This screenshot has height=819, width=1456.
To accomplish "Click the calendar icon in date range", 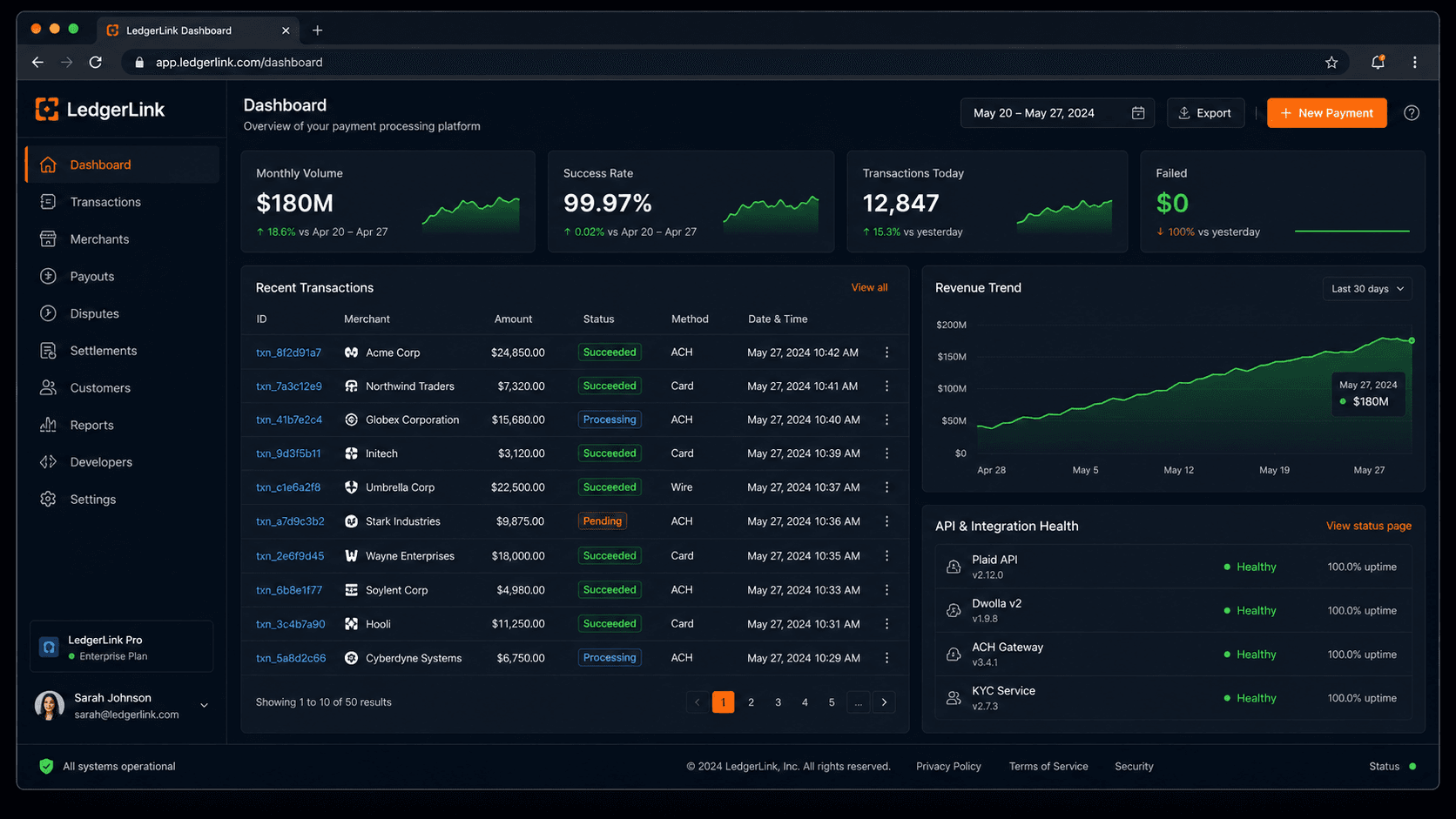I will [1138, 113].
